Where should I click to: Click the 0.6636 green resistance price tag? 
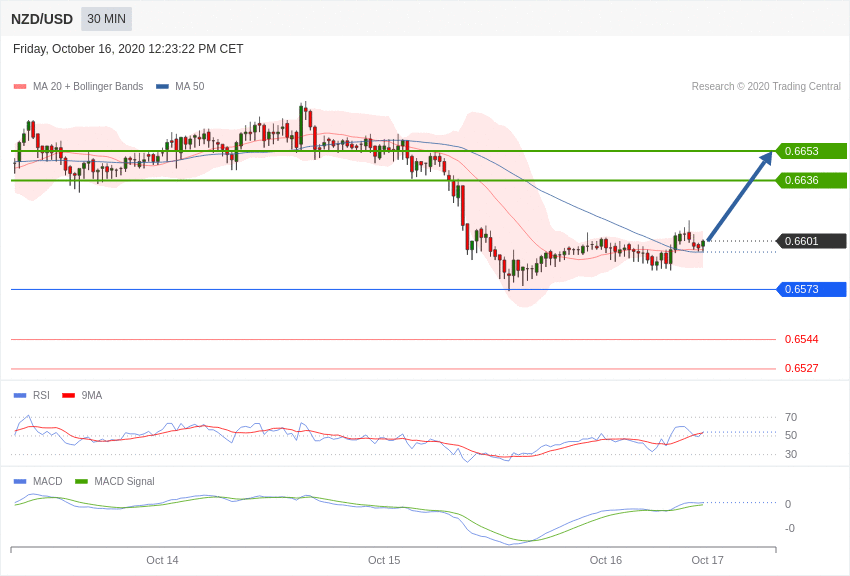811,180
